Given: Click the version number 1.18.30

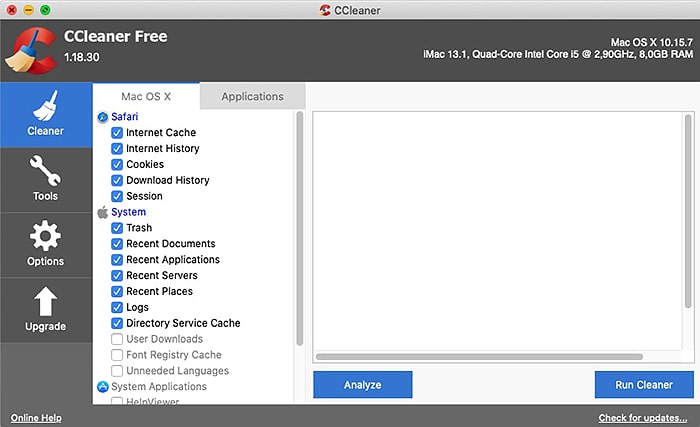Looking at the screenshot, I should coord(82,57).
